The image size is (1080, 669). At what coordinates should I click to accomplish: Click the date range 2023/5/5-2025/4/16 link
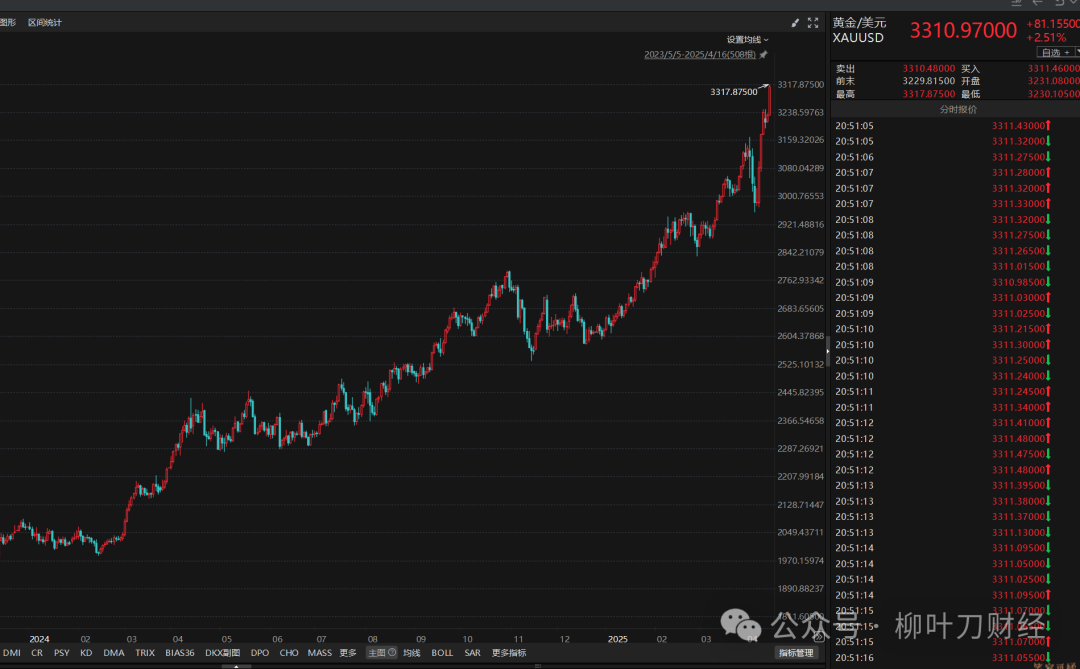[700, 54]
